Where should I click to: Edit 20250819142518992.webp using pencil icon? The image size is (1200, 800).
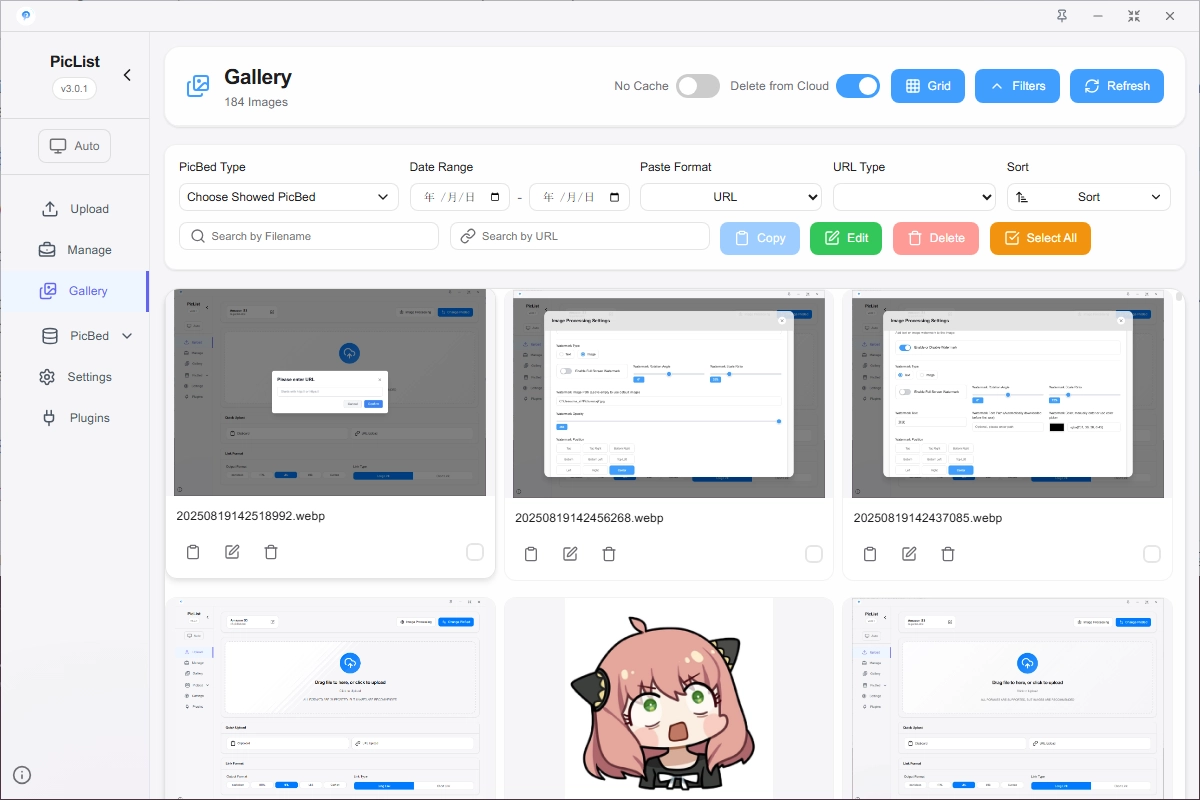pyautogui.click(x=232, y=552)
